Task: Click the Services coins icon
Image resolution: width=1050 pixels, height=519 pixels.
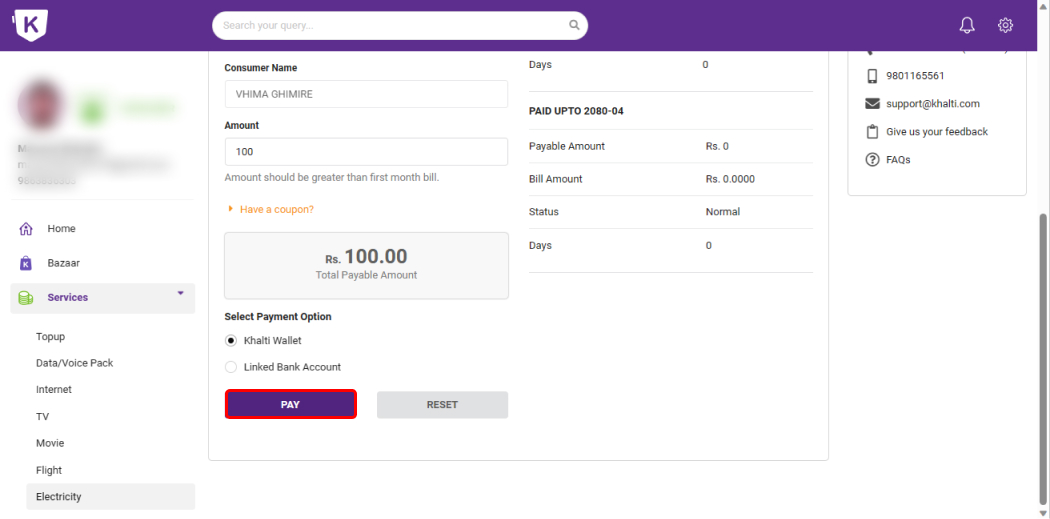Action: (x=26, y=298)
